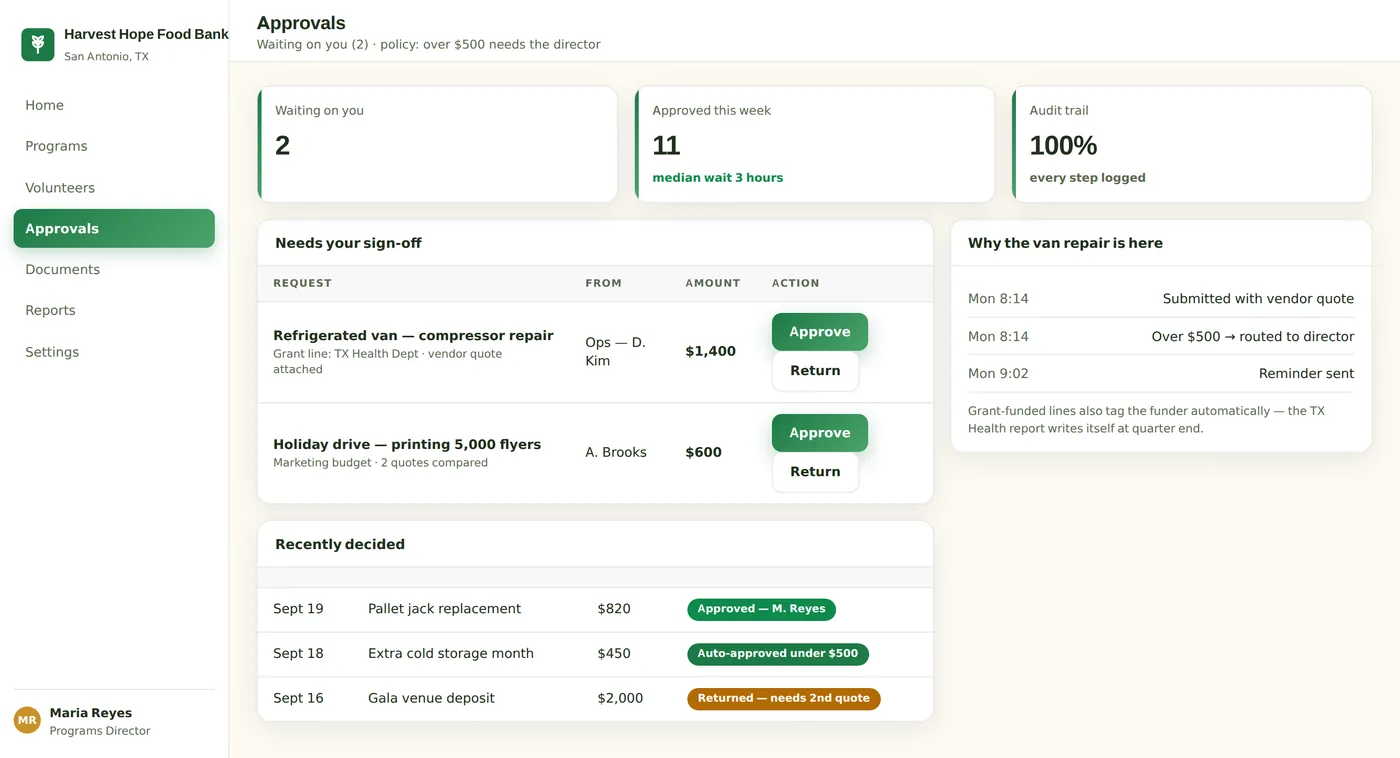This screenshot has height=758, width=1400.
Task: Open Settings in the sidebar
Action: click(x=114, y=352)
